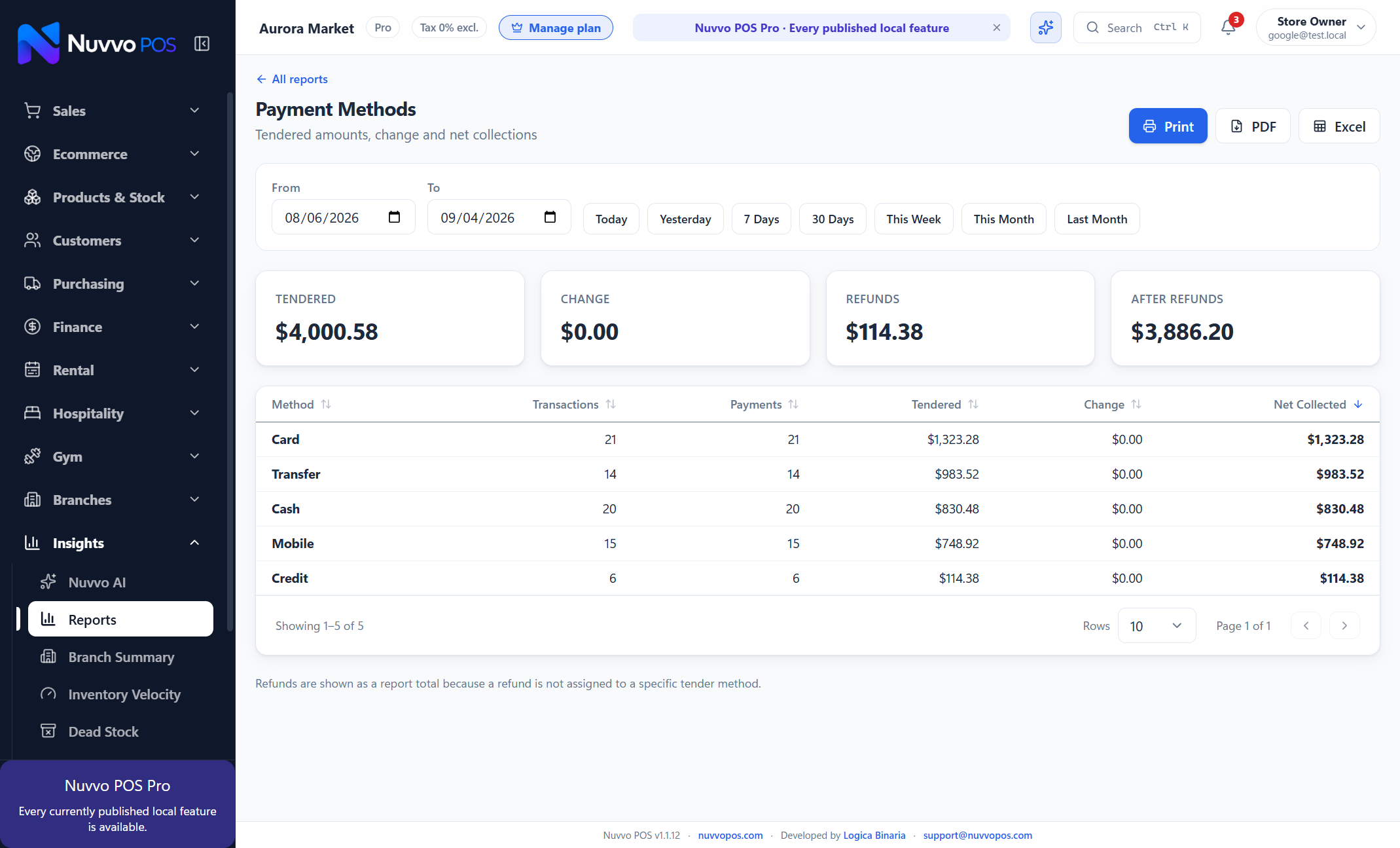Screen dimensions: 1400x848
Task: Go to the previous page arrow
Action: pyautogui.click(x=1306, y=626)
